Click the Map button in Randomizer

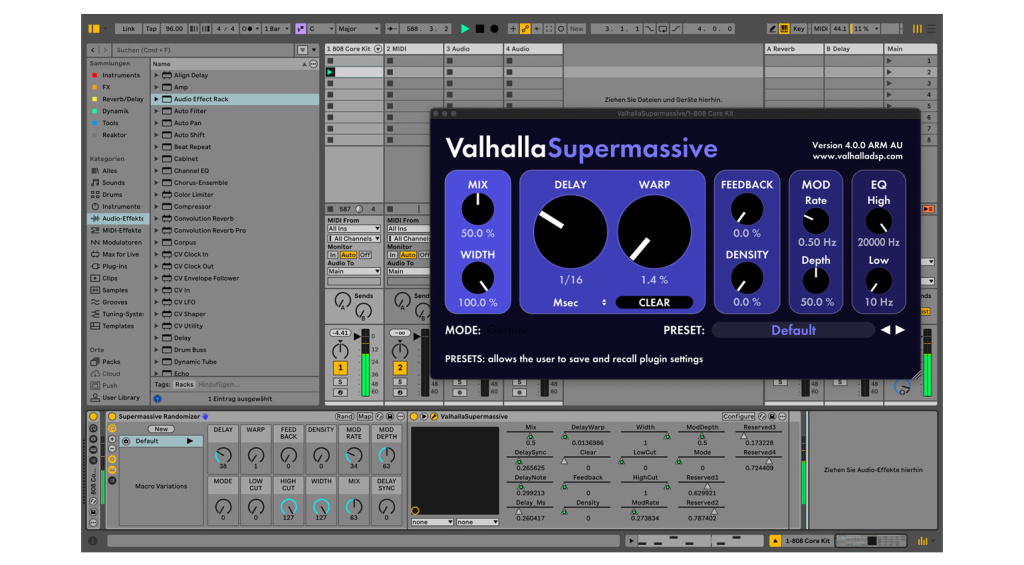point(364,417)
